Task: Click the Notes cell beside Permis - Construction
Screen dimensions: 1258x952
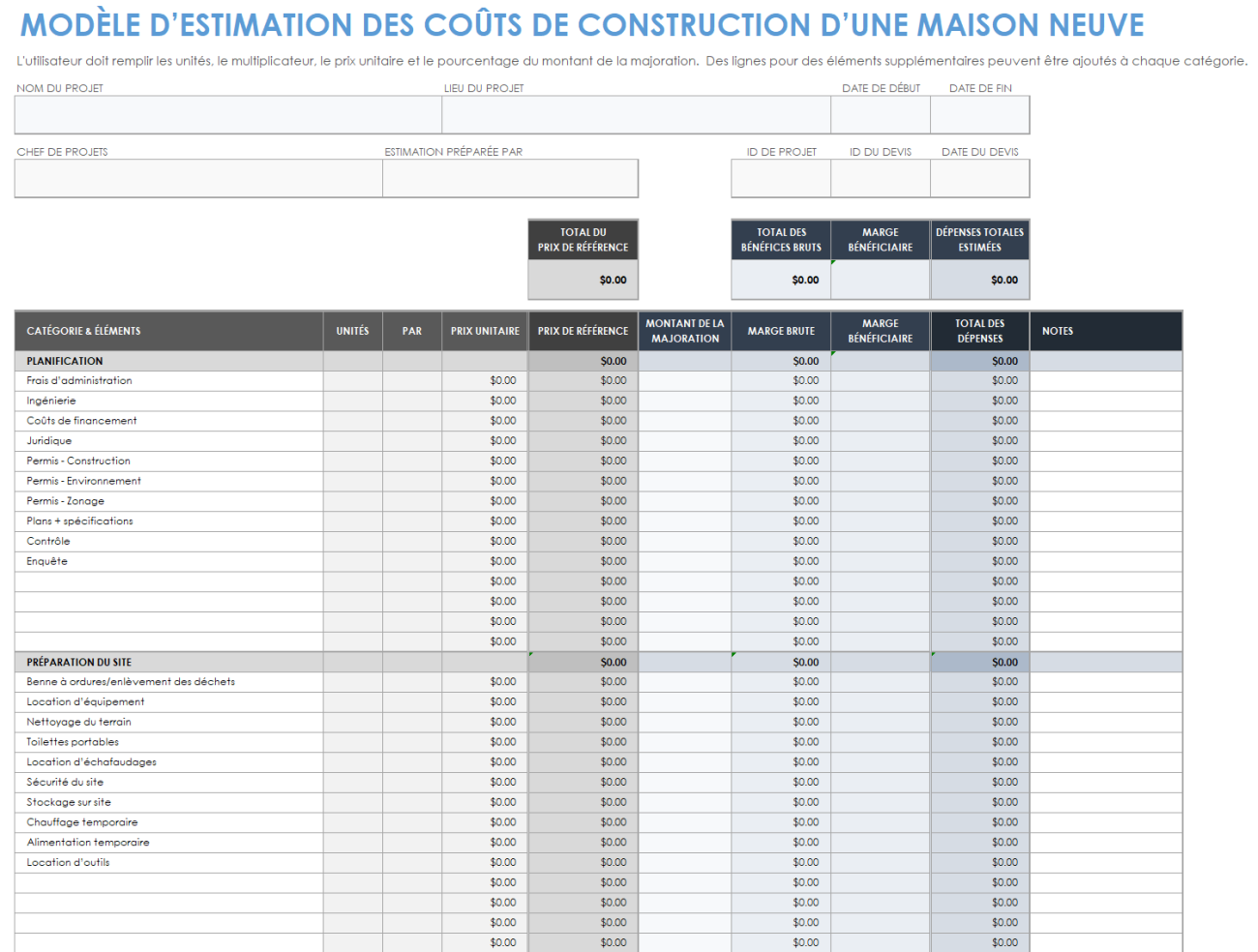Action: (1106, 461)
